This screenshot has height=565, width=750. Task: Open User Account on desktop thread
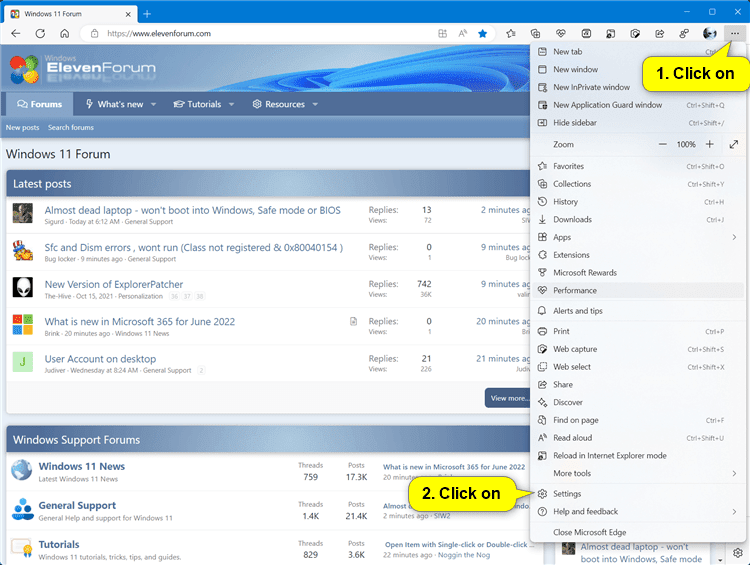[100, 359]
